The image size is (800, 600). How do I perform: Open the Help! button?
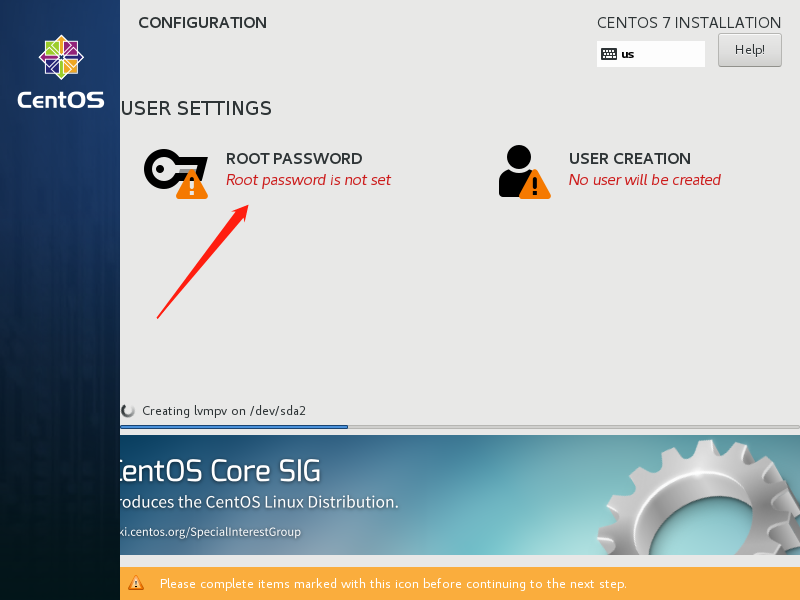749,50
